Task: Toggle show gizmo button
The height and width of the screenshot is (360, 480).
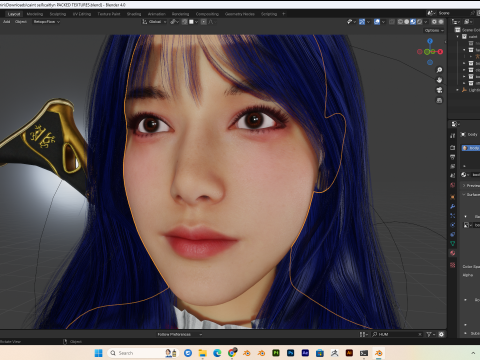Action: point(362,22)
